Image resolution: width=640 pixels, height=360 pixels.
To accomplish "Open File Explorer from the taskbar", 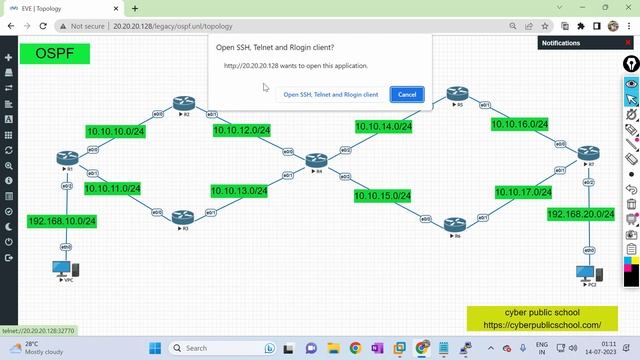I will tap(333, 348).
